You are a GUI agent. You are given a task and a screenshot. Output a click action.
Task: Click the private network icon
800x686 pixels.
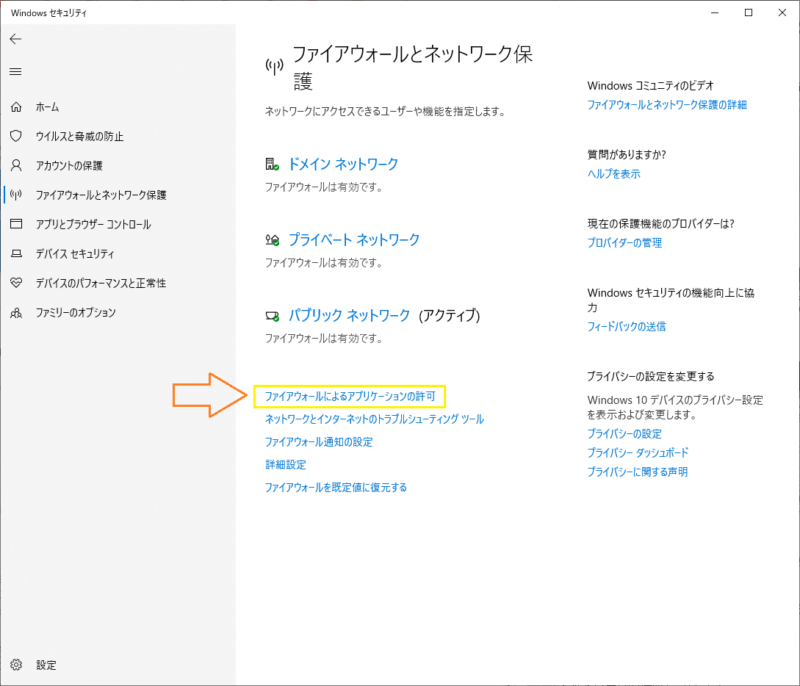point(272,240)
